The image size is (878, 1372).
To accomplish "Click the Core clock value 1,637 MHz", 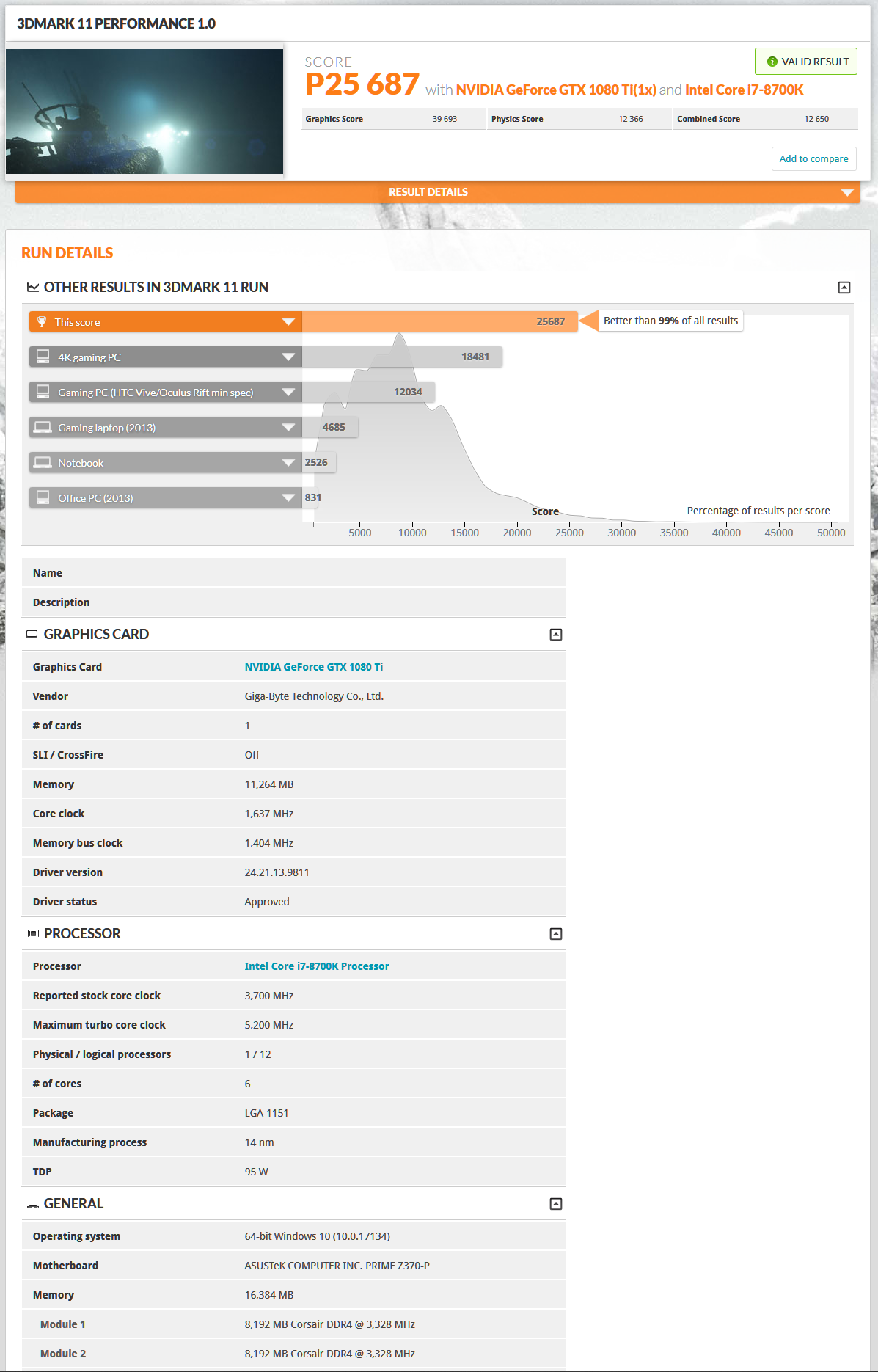I will click(x=268, y=814).
